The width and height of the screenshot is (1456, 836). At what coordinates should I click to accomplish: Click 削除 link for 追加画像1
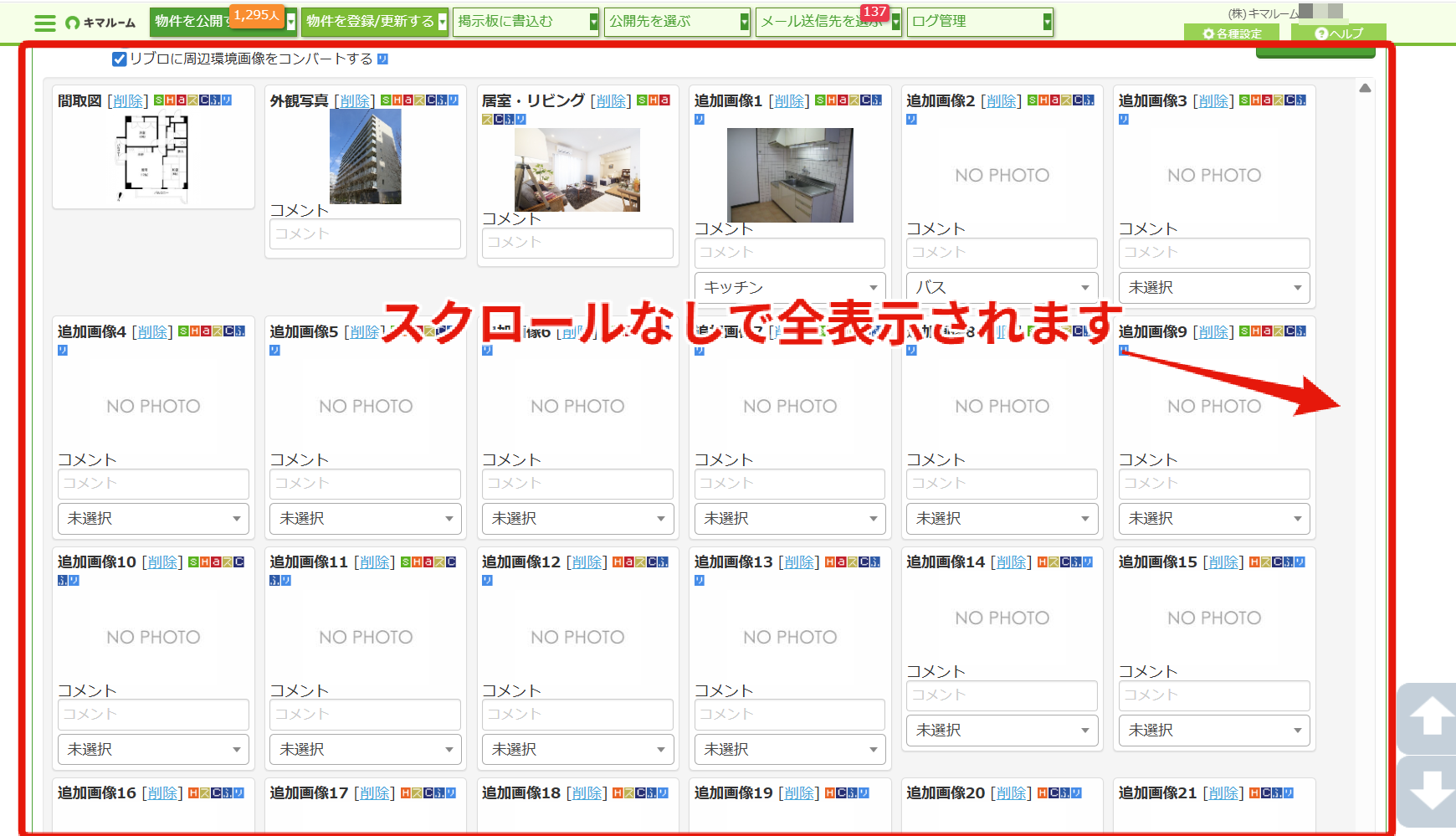789,100
